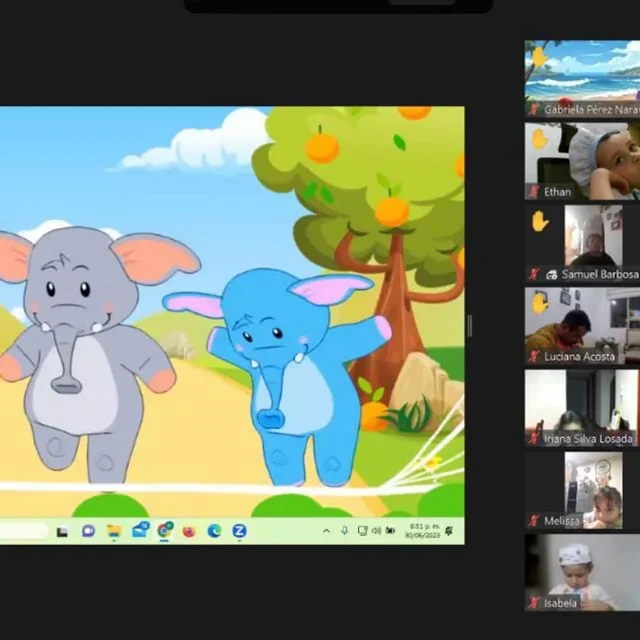Open File Explorer folder icon in taskbar
Image resolution: width=640 pixels, height=640 pixels.
point(114,531)
